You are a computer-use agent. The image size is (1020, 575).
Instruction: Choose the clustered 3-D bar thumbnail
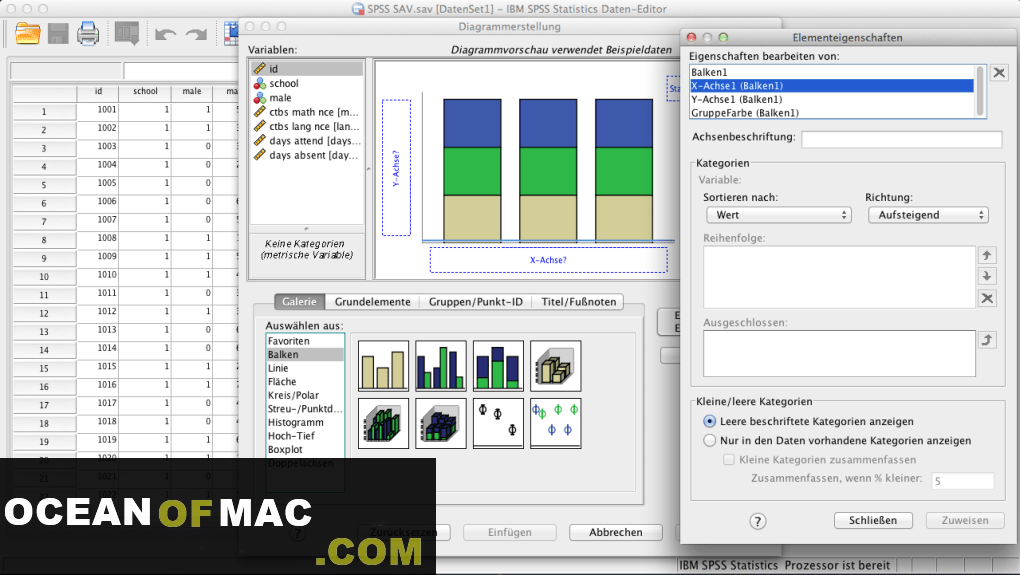(383, 423)
